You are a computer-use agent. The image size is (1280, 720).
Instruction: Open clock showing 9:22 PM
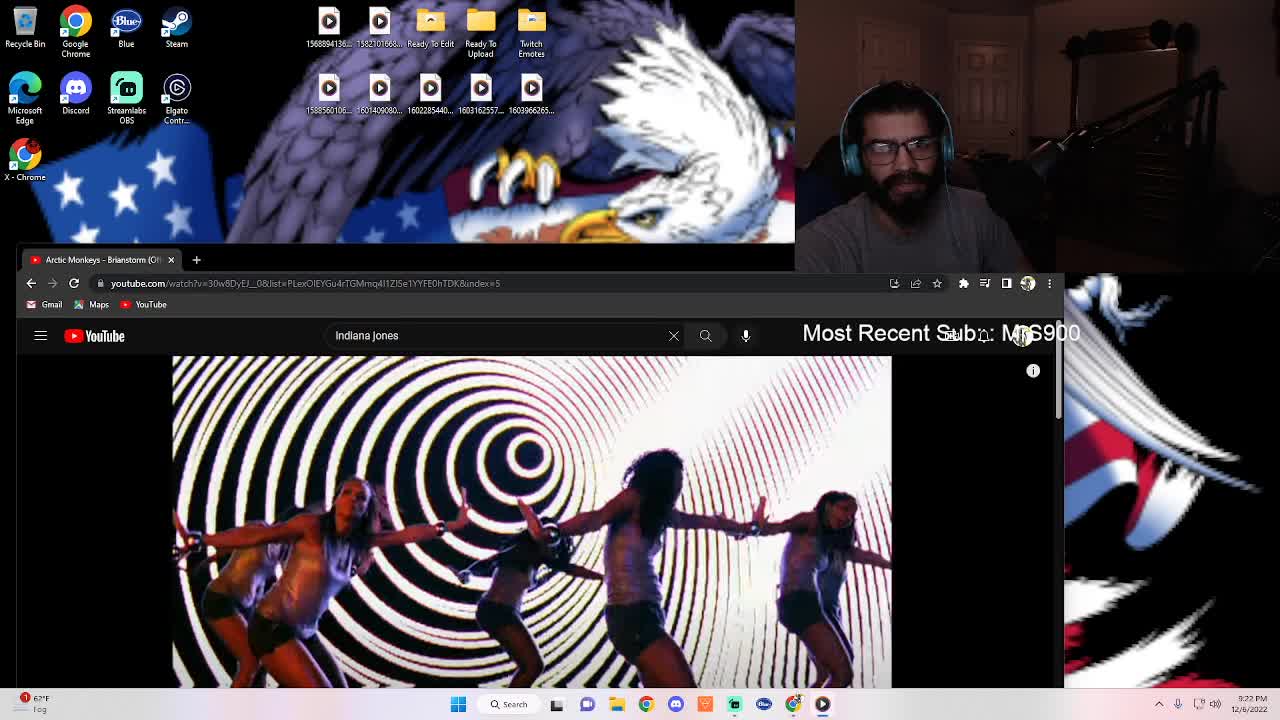point(1251,704)
